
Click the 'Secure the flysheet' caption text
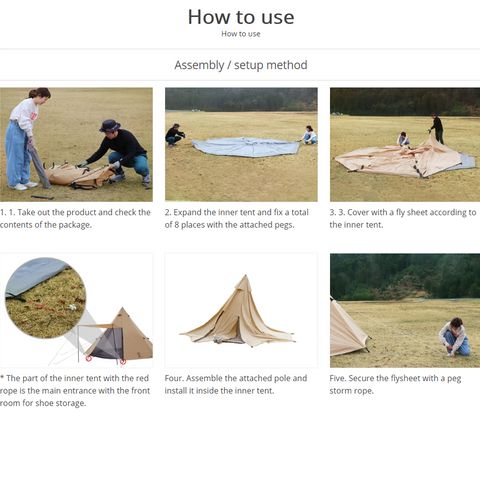[x=395, y=384]
